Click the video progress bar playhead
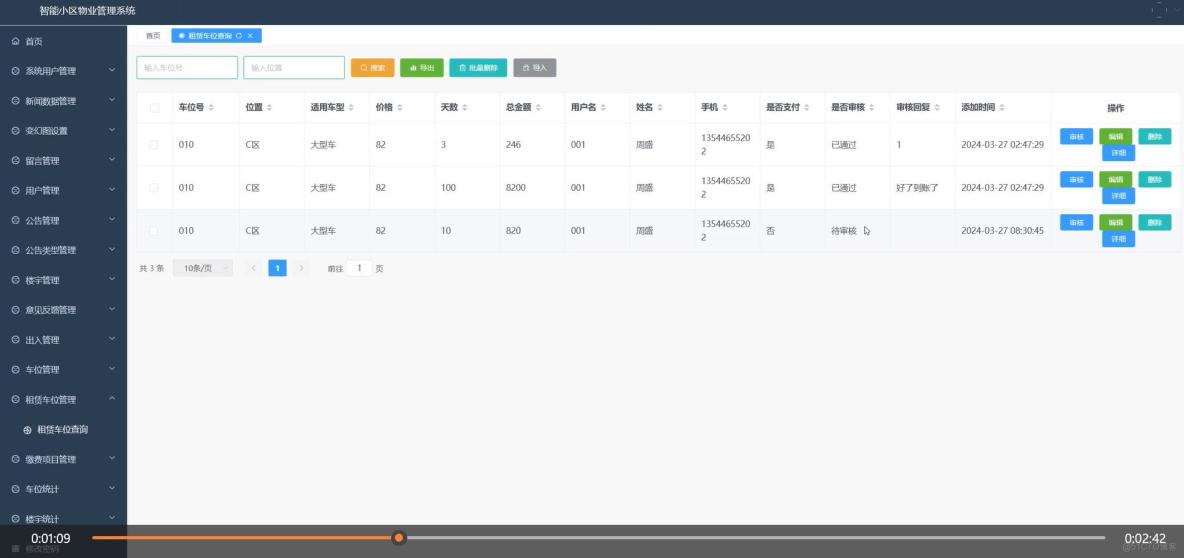The height and width of the screenshot is (558, 1184). [x=399, y=538]
